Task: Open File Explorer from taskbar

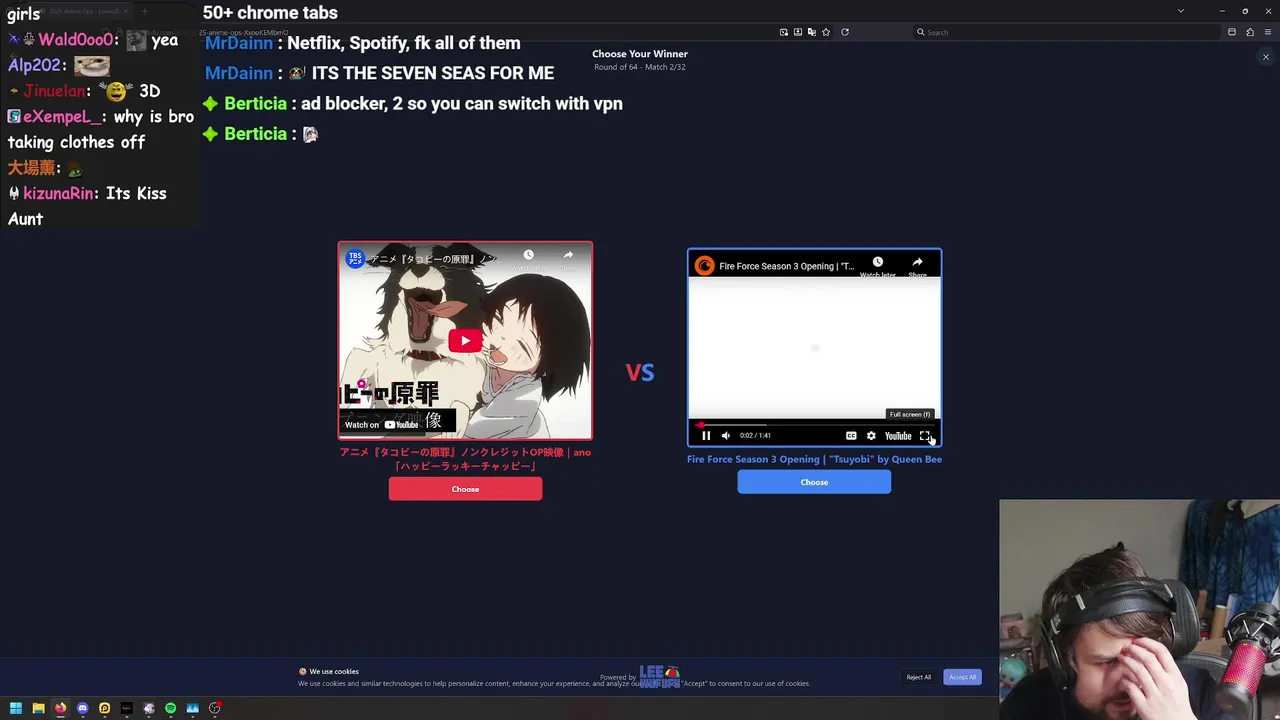Action: click(38, 708)
